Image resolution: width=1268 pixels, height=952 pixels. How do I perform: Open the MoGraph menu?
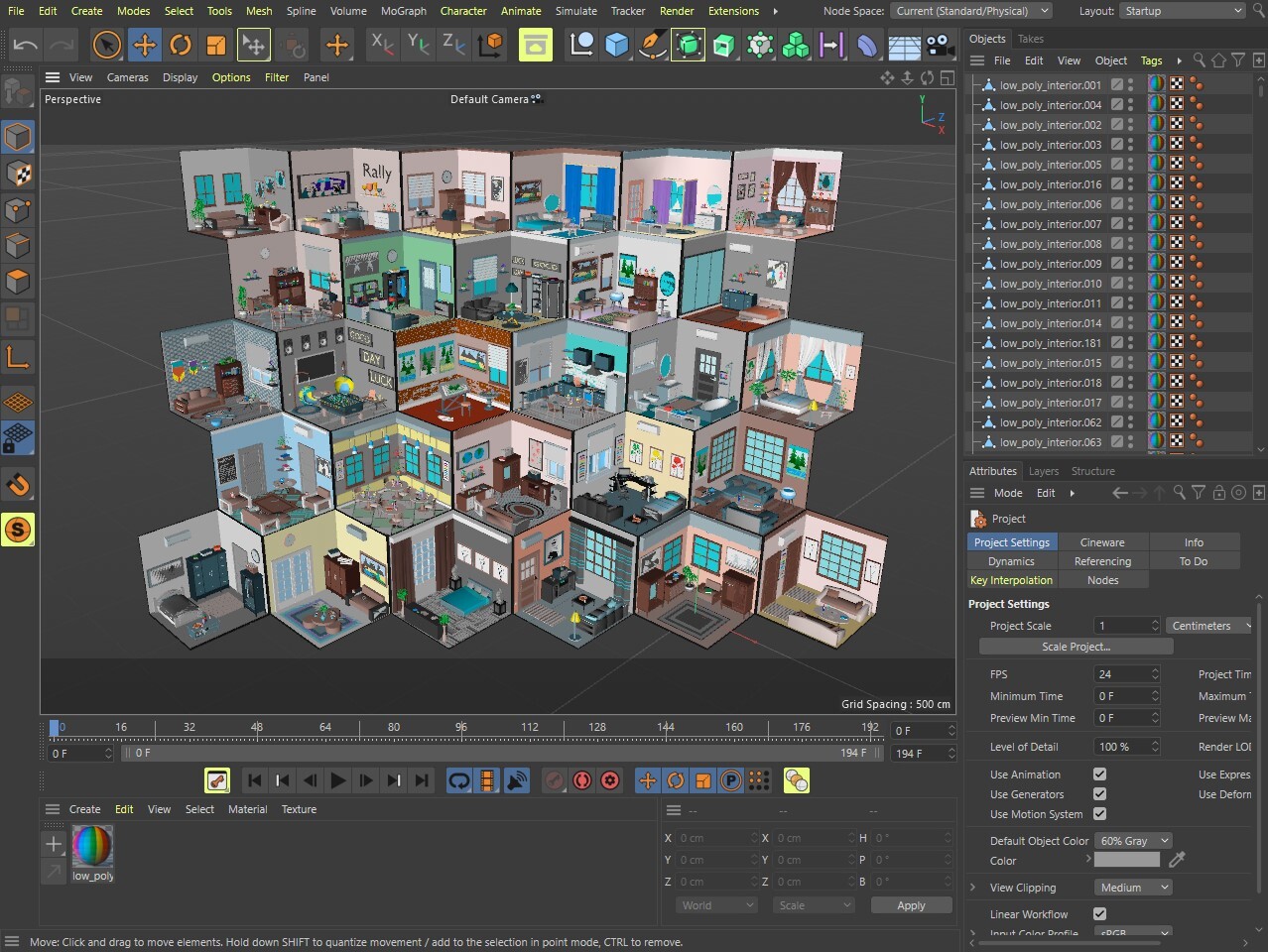click(402, 11)
